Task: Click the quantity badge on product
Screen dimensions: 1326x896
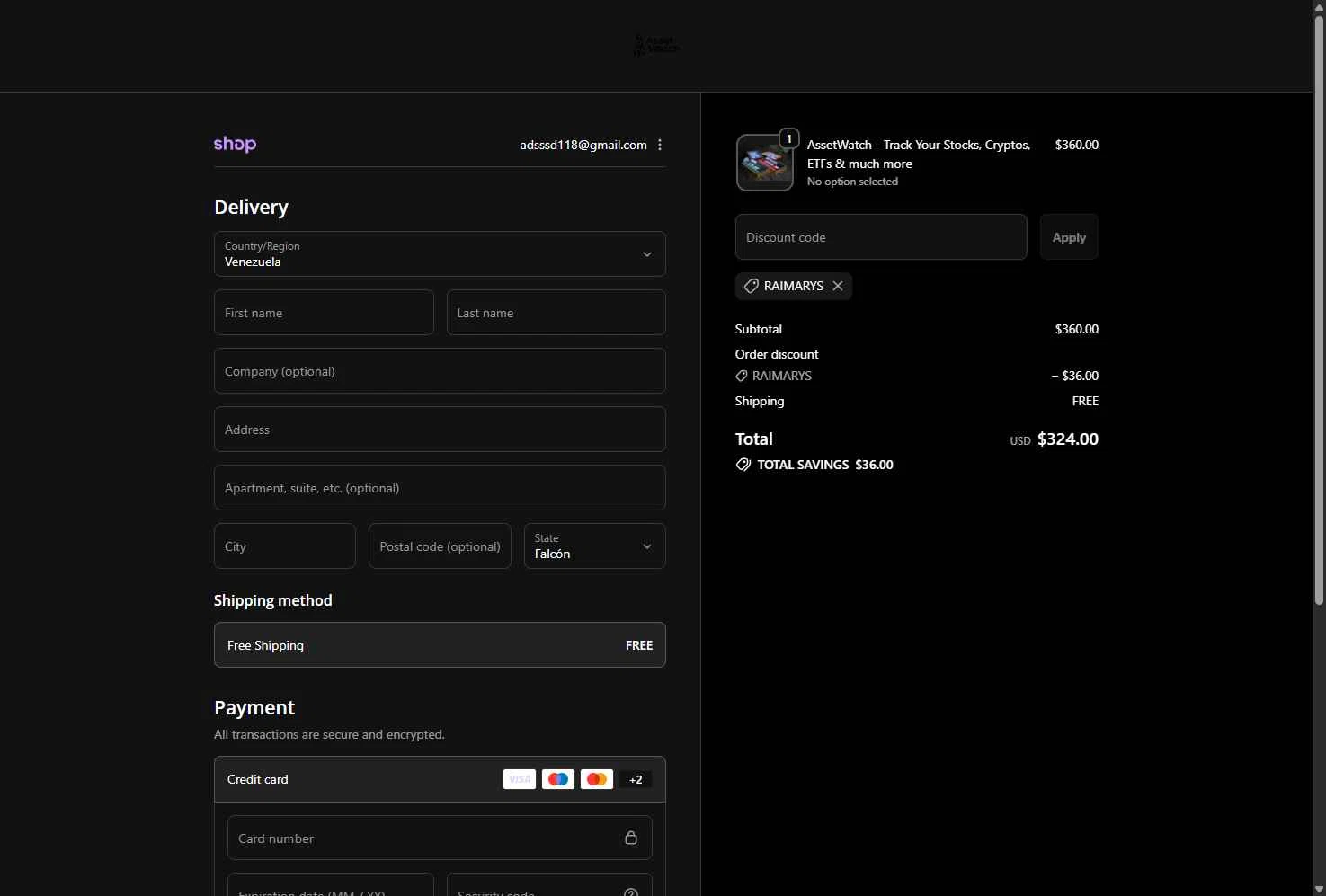Action: click(789, 138)
